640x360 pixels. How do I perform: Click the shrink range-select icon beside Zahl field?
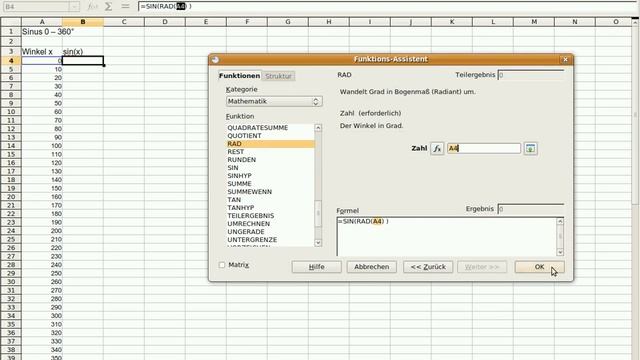tap(530, 149)
